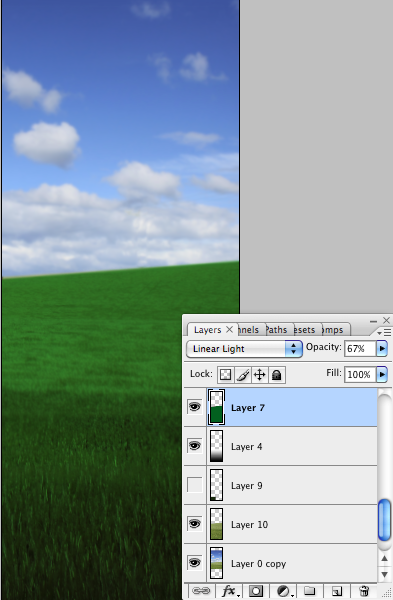Select Layer 4 thumbnail
This screenshot has height=600, width=393.
coord(216,446)
